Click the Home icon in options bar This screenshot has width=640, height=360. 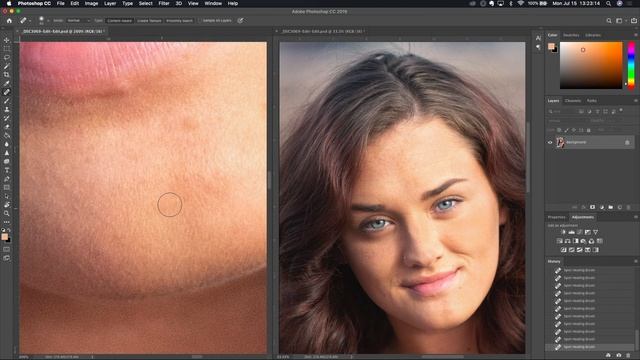(9, 20)
